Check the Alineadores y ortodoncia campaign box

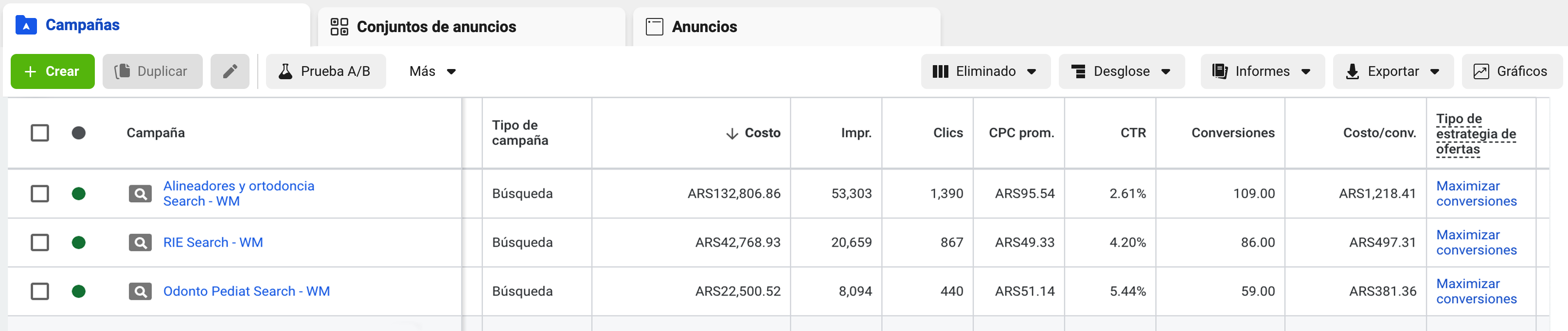40,194
